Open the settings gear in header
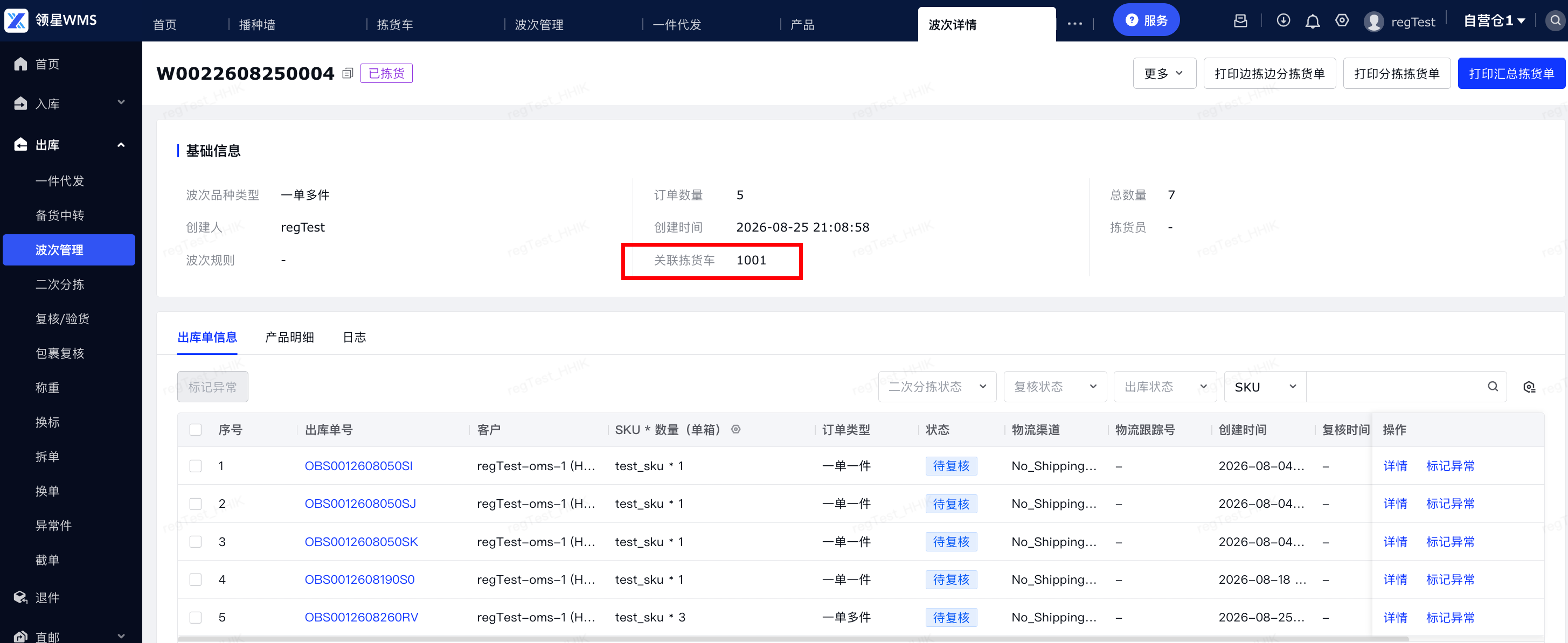The width and height of the screenshot is (1568, 643). tap(1342, 20)
